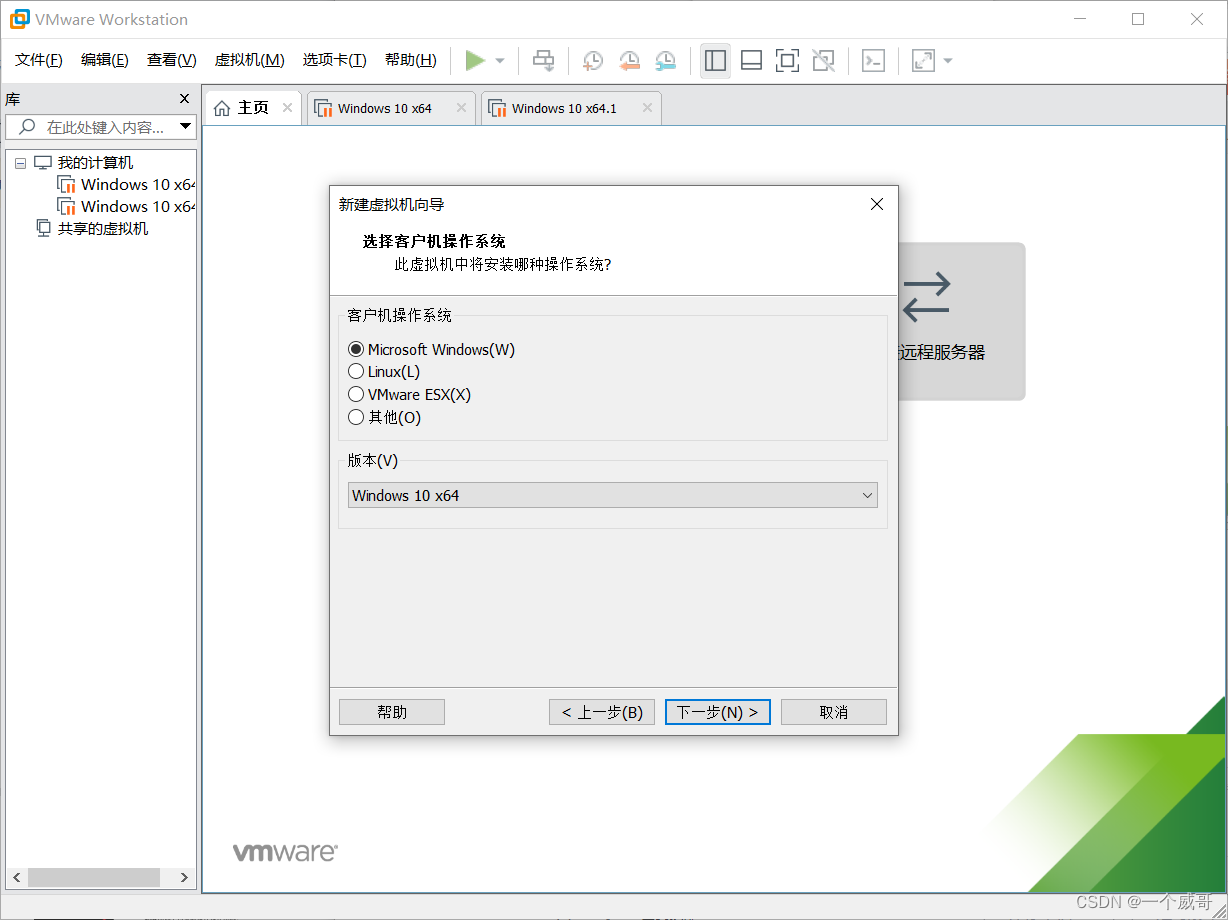Open the library search filter dropdown
Image resolution: width=1228 pixels, height=920 pixels.
[x=185, y=126]
